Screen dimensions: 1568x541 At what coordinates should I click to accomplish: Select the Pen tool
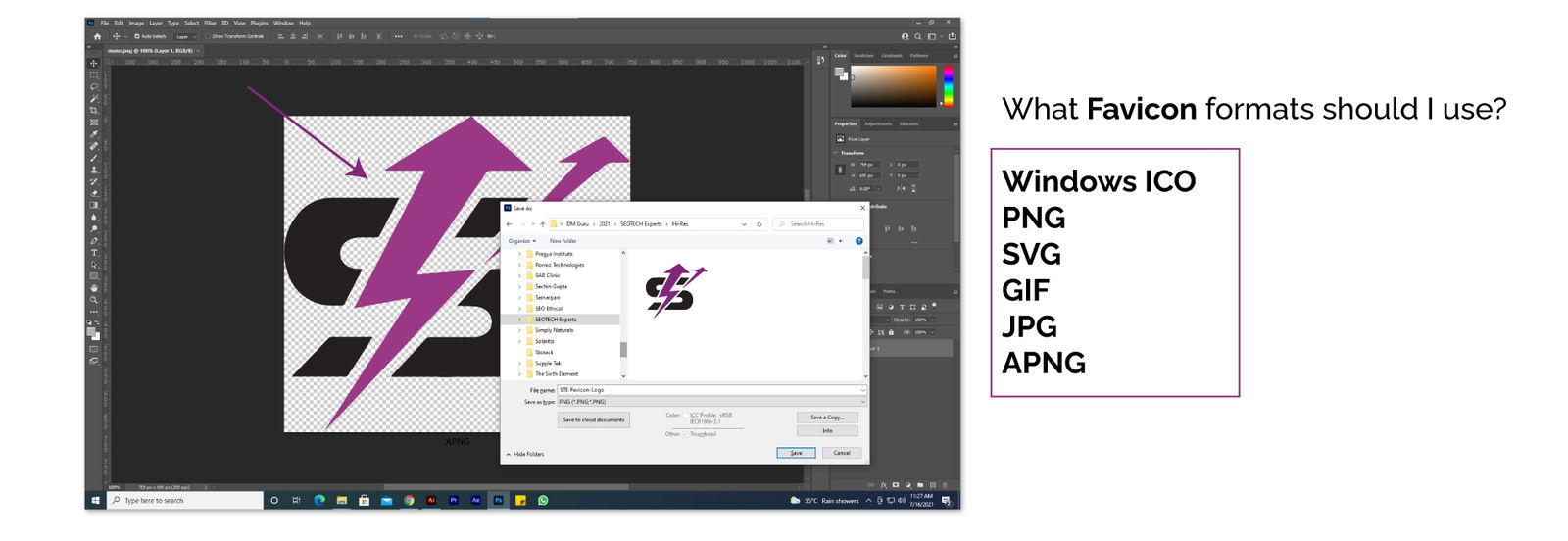(x=94, y=240)
